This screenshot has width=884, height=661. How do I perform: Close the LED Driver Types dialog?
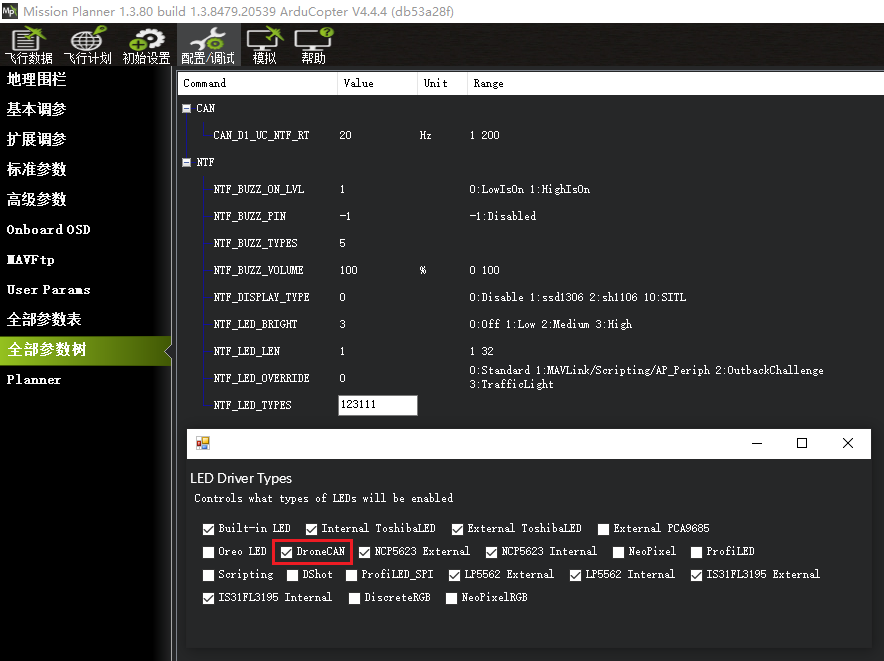[x=848, y=443]
